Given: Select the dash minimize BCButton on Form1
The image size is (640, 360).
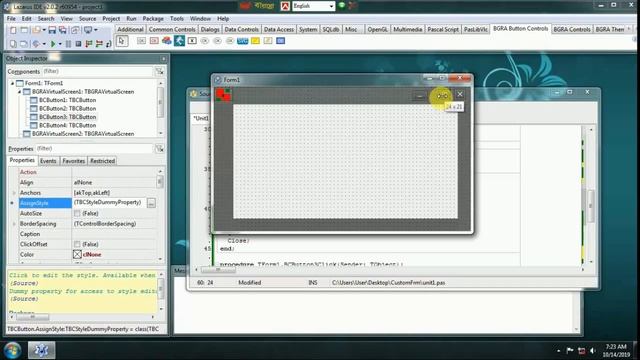Looking at the screenshot, I should [x=419, y=96].
